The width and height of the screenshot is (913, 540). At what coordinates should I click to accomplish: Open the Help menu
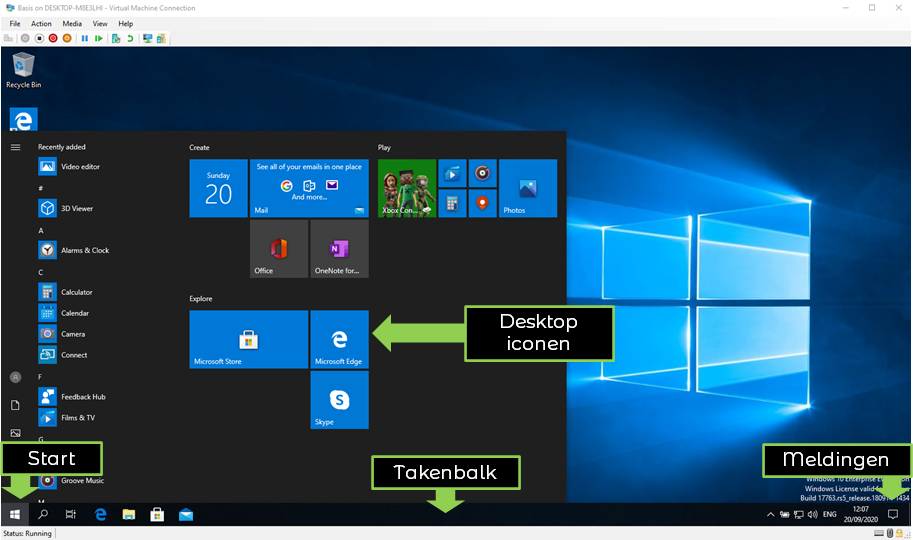[126, 24]
